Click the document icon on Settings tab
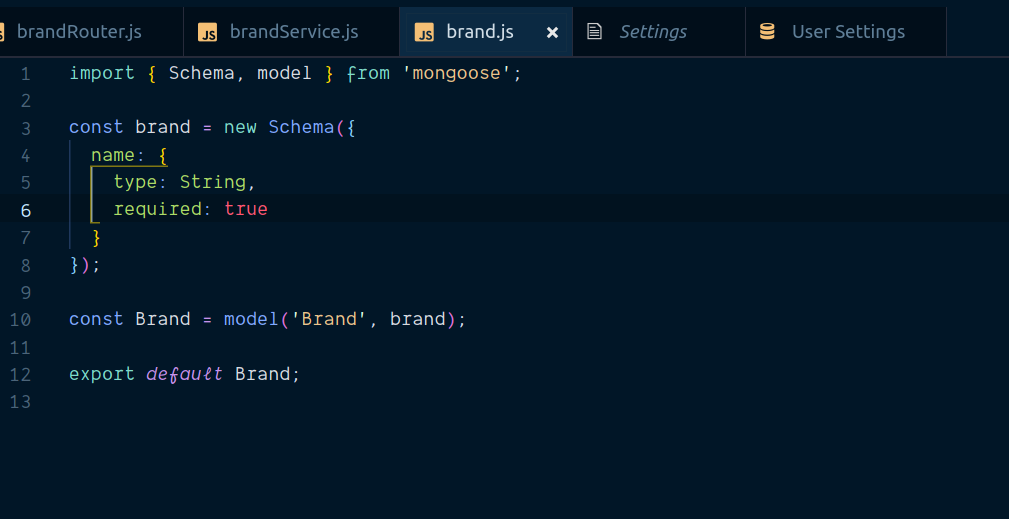The image size is (1009, 519). [595, 31]
